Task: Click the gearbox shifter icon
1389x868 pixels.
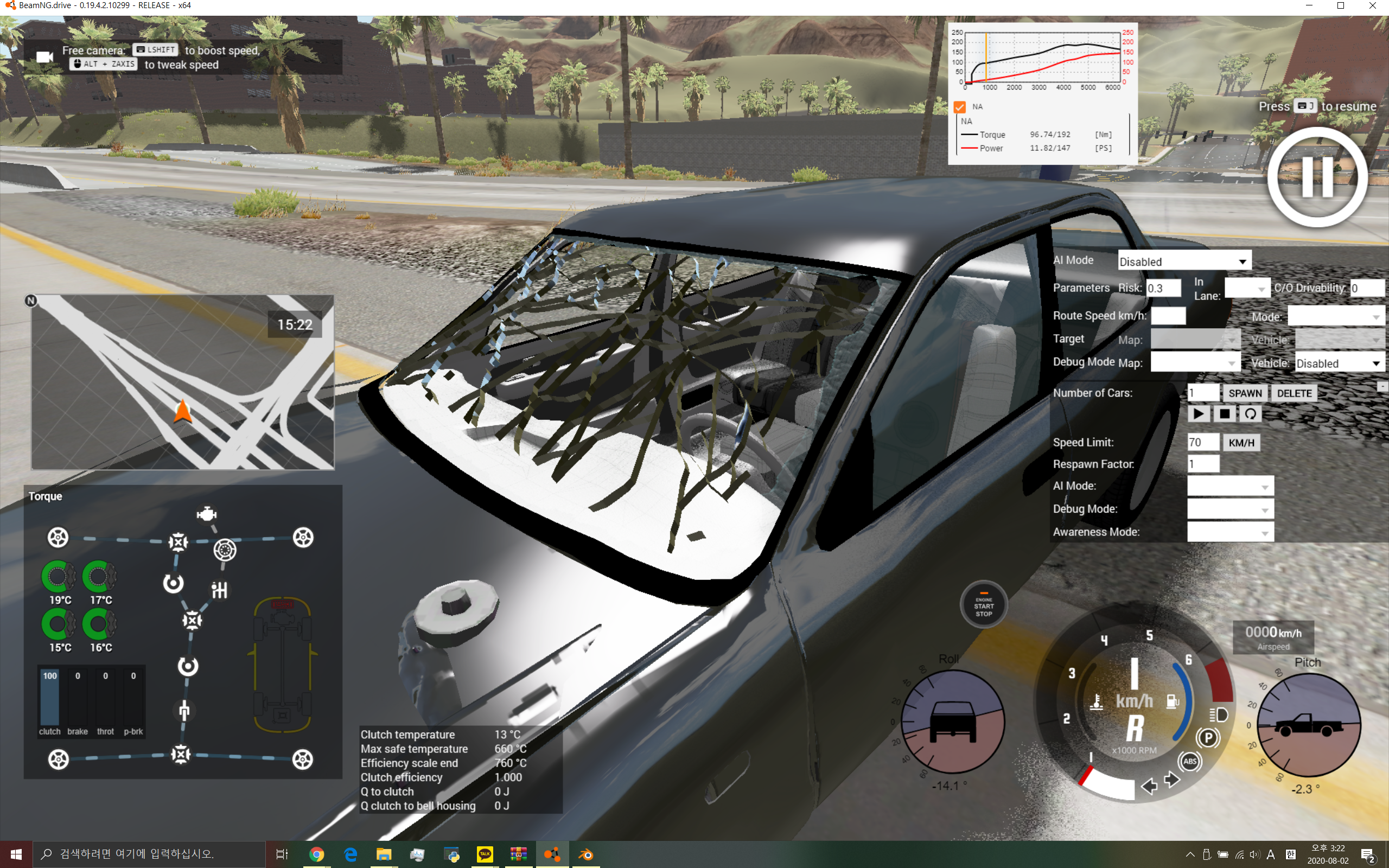Action: (219, 590)
